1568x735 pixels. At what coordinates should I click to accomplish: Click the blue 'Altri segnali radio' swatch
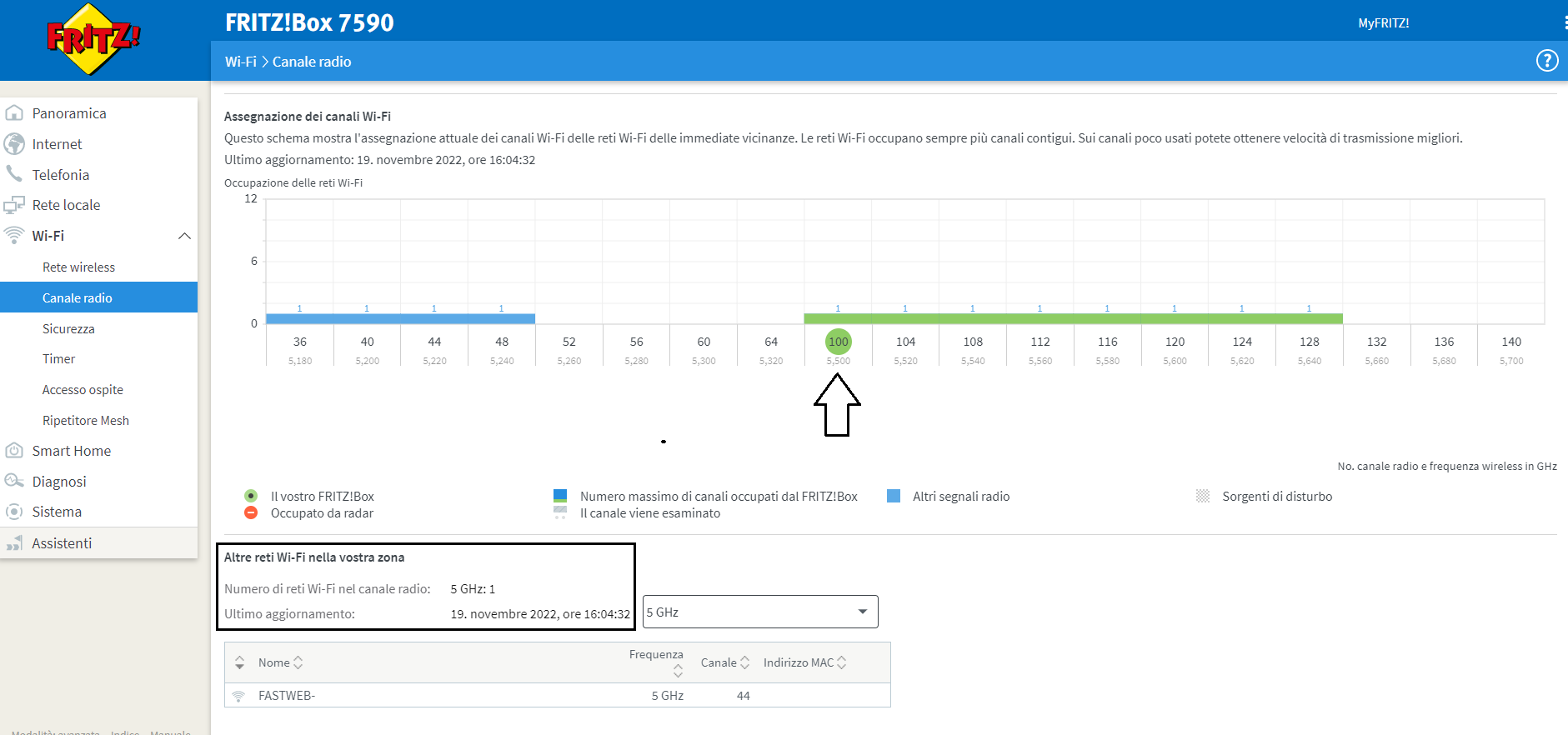(894, 496)
